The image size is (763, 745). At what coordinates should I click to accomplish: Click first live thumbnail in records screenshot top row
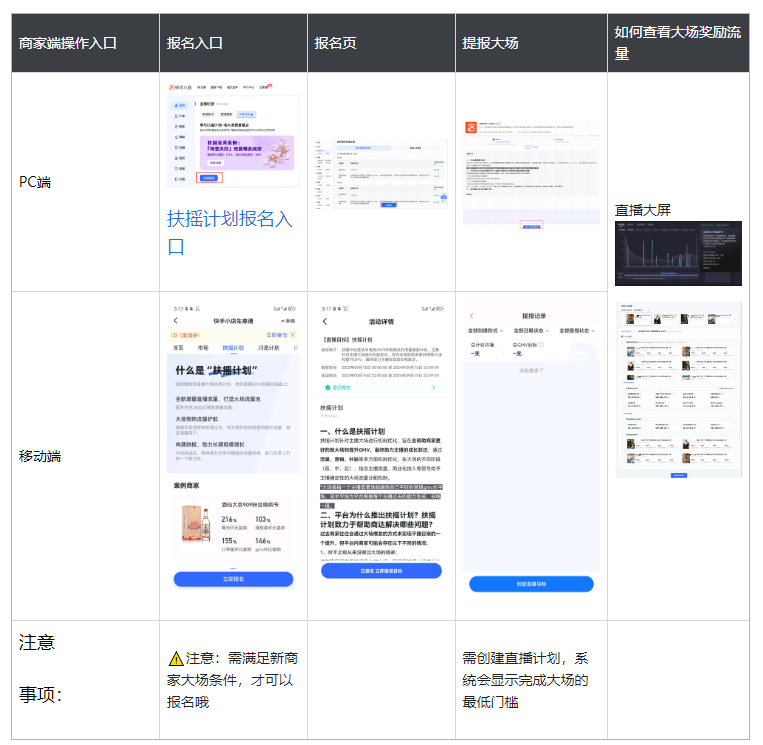(630, 319)
